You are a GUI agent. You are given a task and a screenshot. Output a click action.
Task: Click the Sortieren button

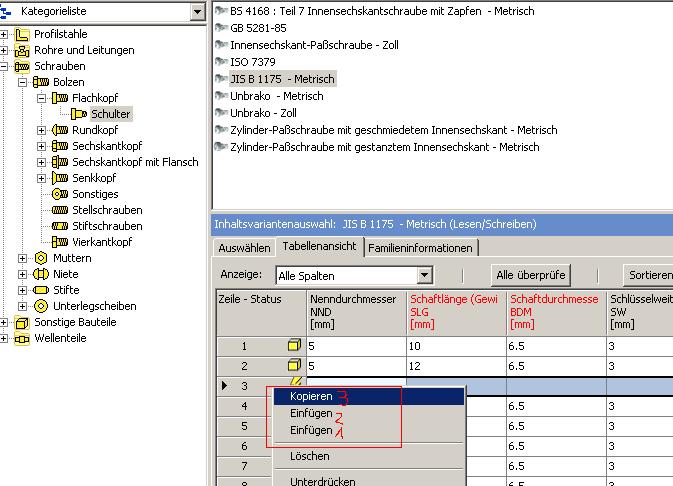(x=648, y=275)
